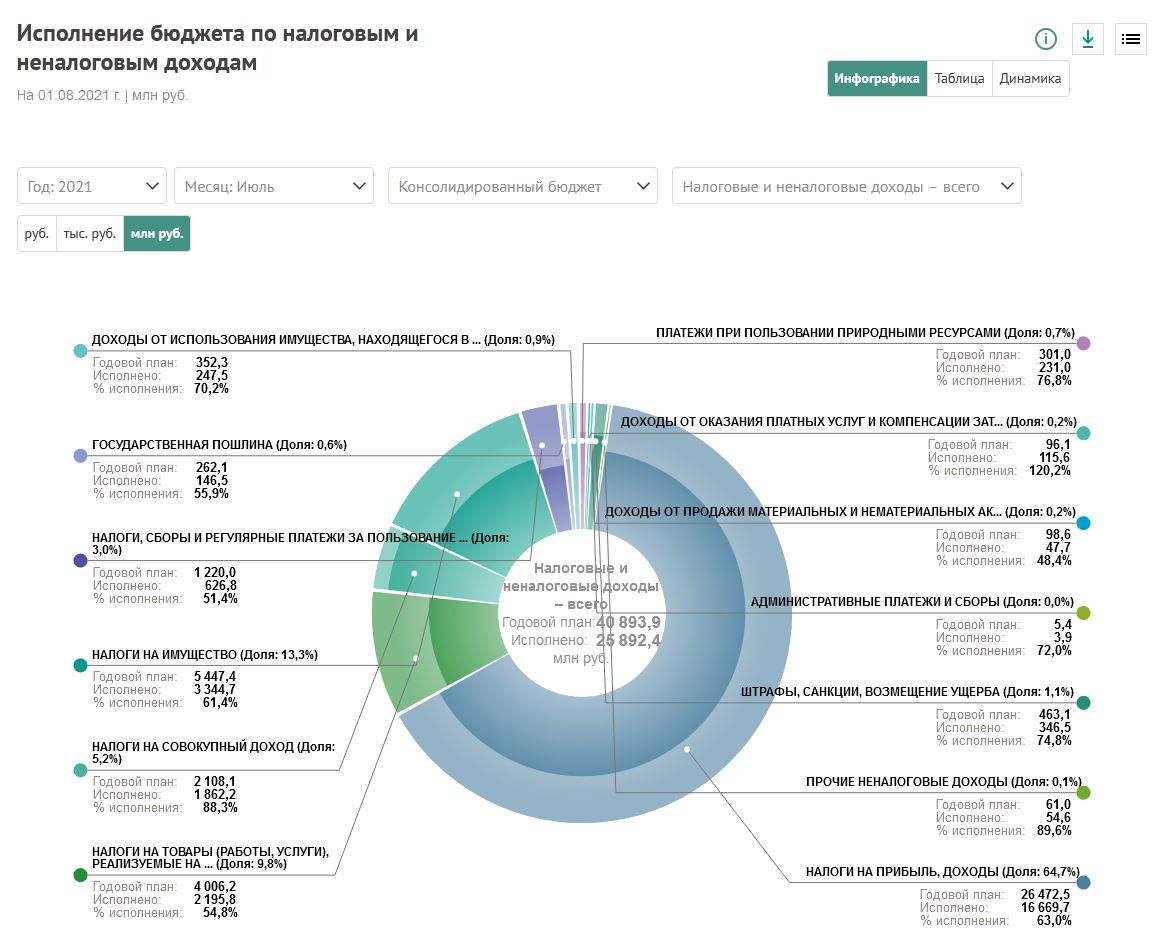Open the Динамика tab
The height and width of the screenshot is (941, 1161).
click(x=1030, y=78)
